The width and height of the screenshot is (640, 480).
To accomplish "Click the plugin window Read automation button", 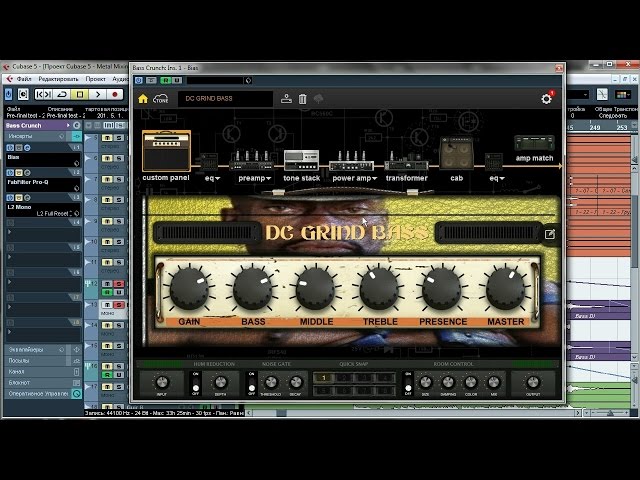I will tap(165, 80).
